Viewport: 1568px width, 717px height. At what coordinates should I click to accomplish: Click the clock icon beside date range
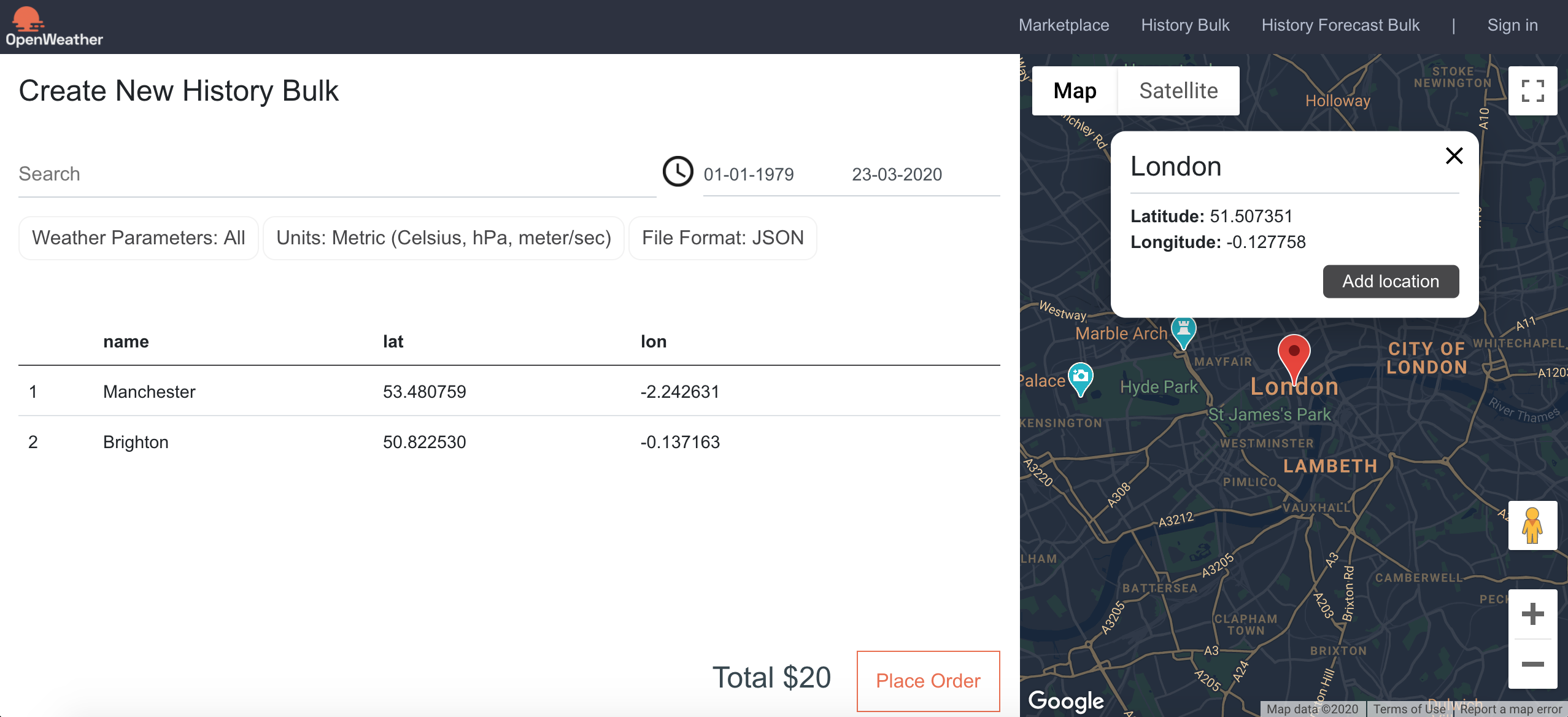coord(678,172)
